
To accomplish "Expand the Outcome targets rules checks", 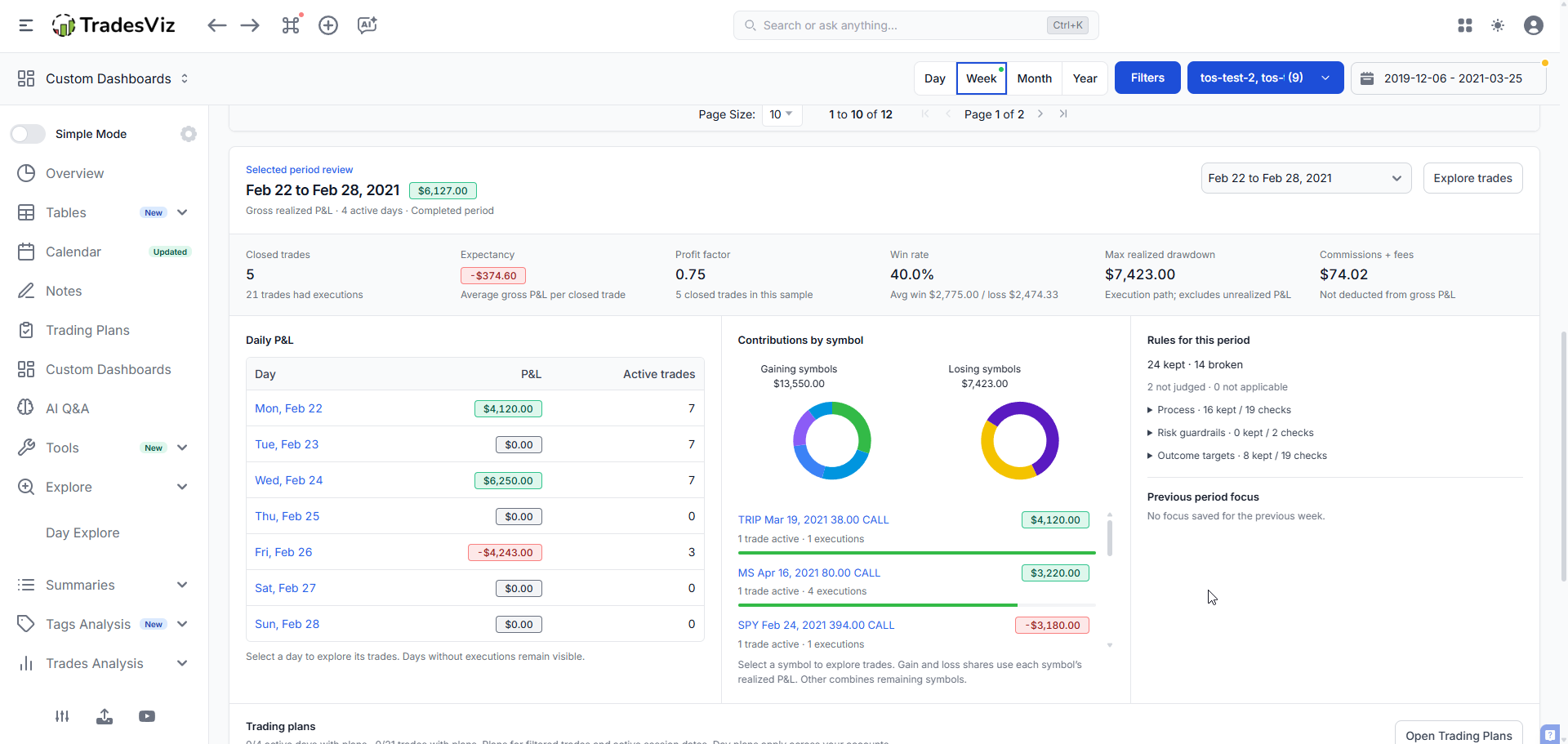I will (x=1237, y=456).
